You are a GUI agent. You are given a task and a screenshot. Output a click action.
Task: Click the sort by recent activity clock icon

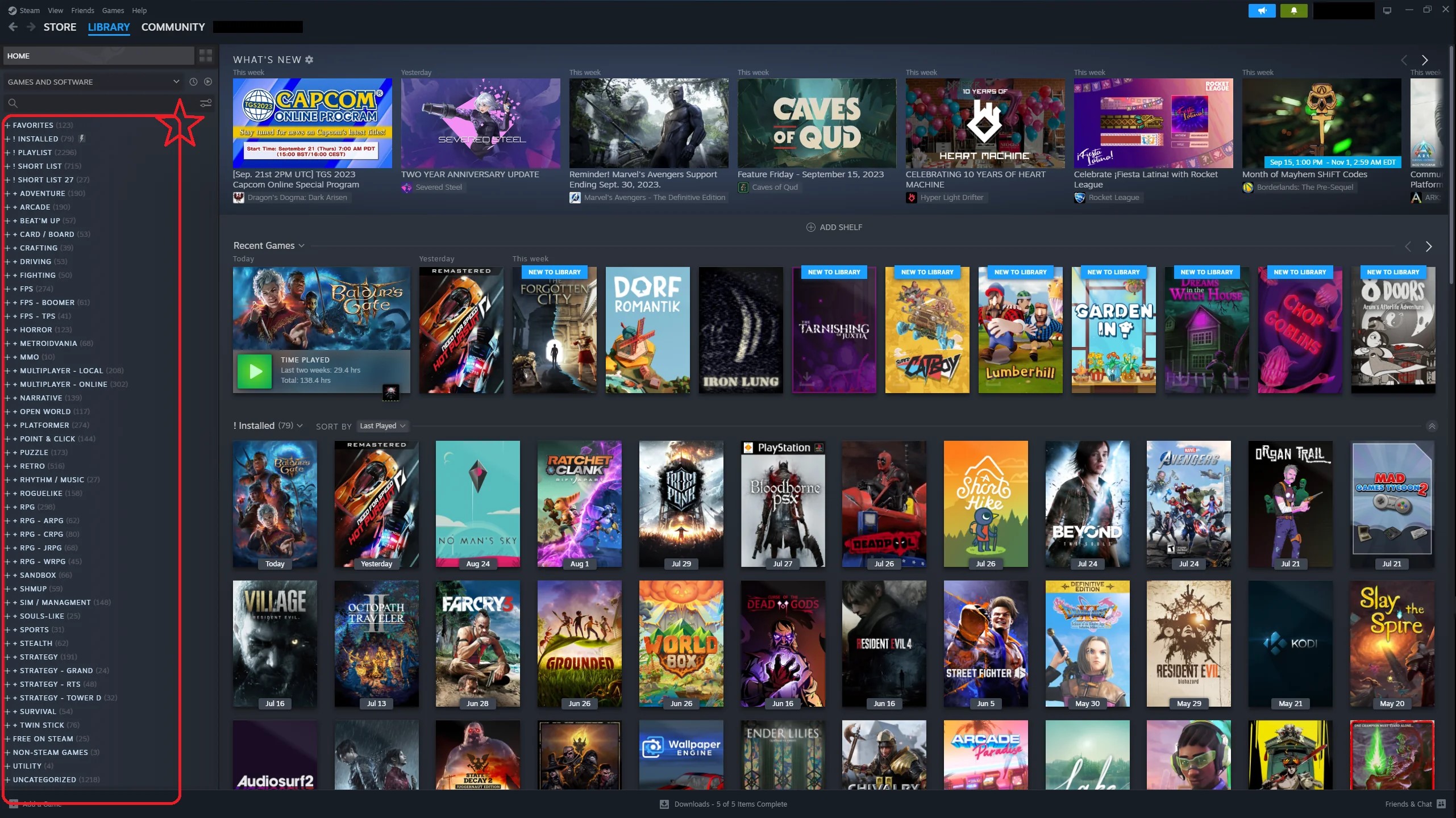point(193,82)
